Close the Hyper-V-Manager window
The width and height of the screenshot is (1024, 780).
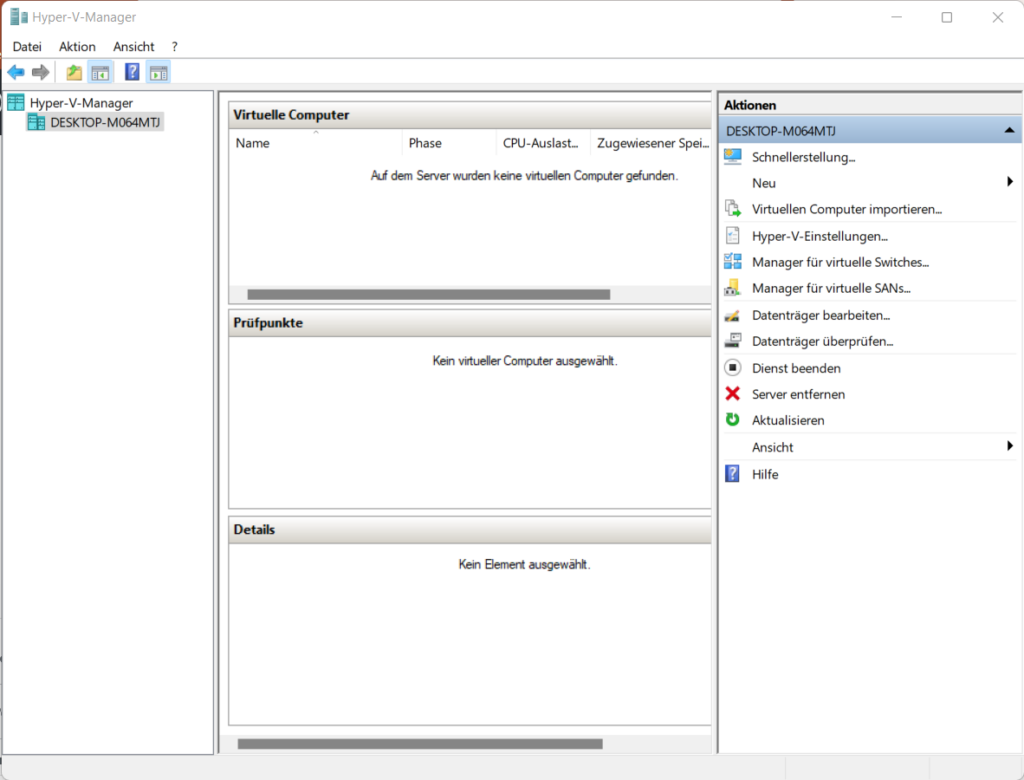(997, 17)
